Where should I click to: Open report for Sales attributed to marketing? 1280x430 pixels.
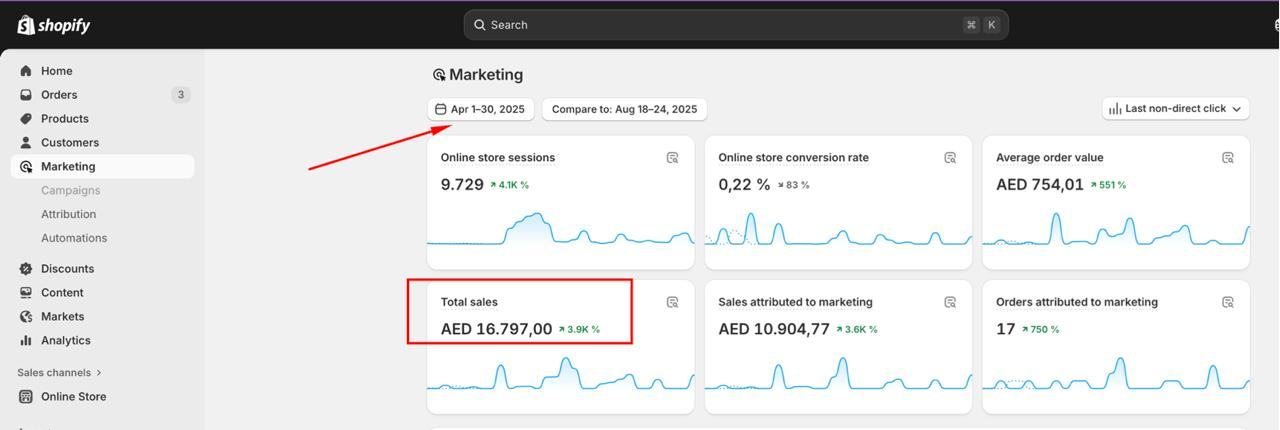[950, 302]
